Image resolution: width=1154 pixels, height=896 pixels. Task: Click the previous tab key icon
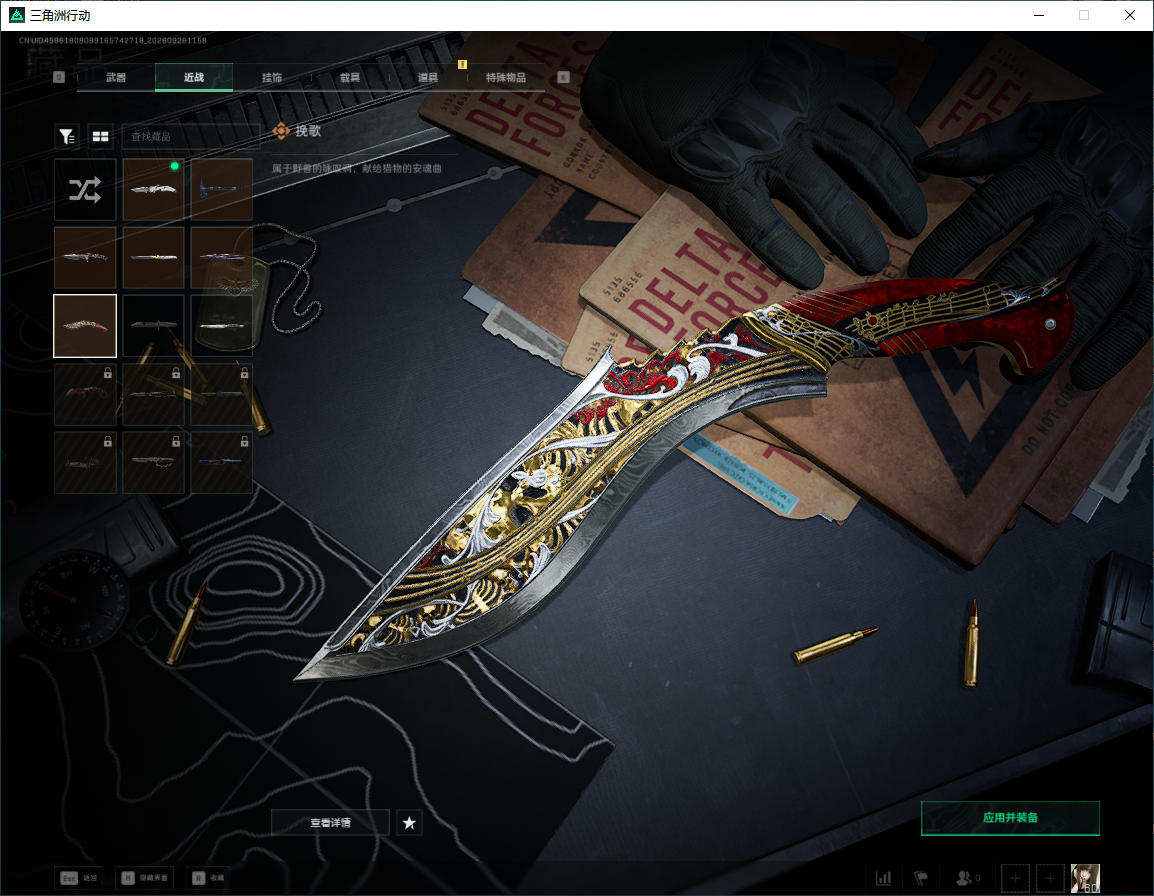pos(59,77)
